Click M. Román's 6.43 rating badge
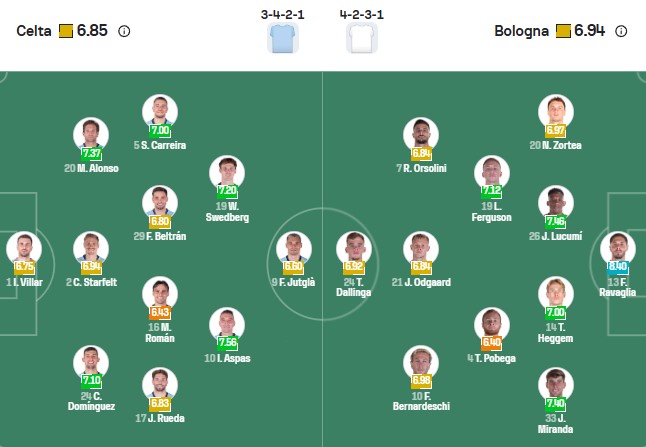Image resolution: width=646 pixels, height=447 pixels. [159, 313]
